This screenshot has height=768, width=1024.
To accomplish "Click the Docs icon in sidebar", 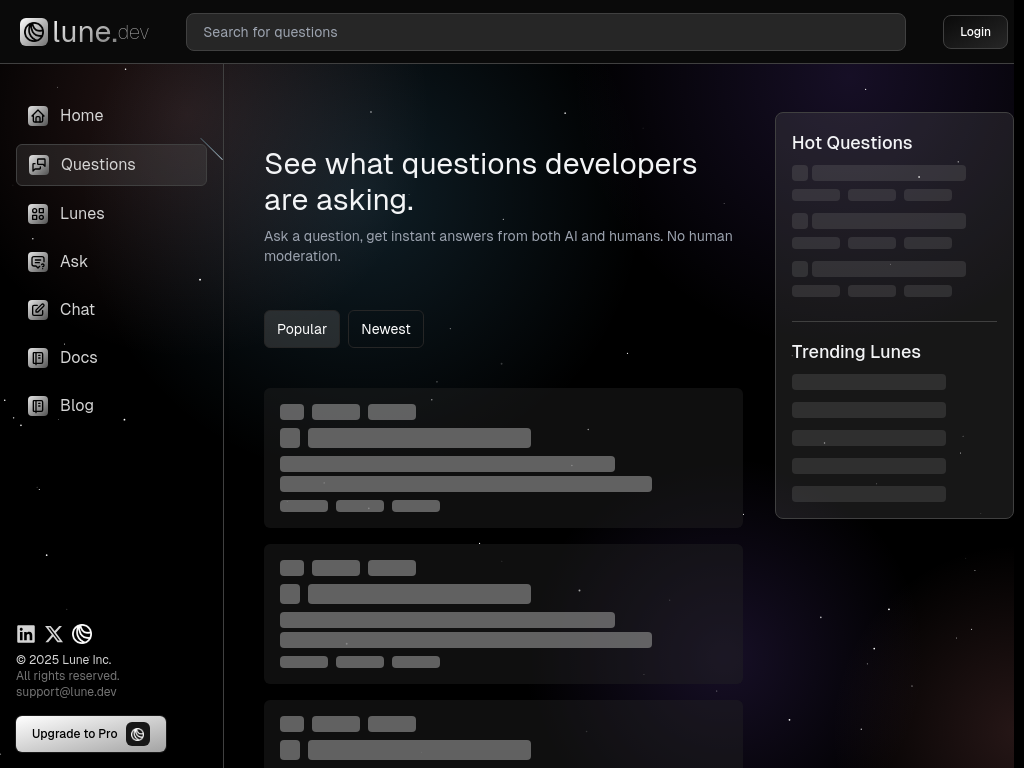I will (x=38, y=358).
